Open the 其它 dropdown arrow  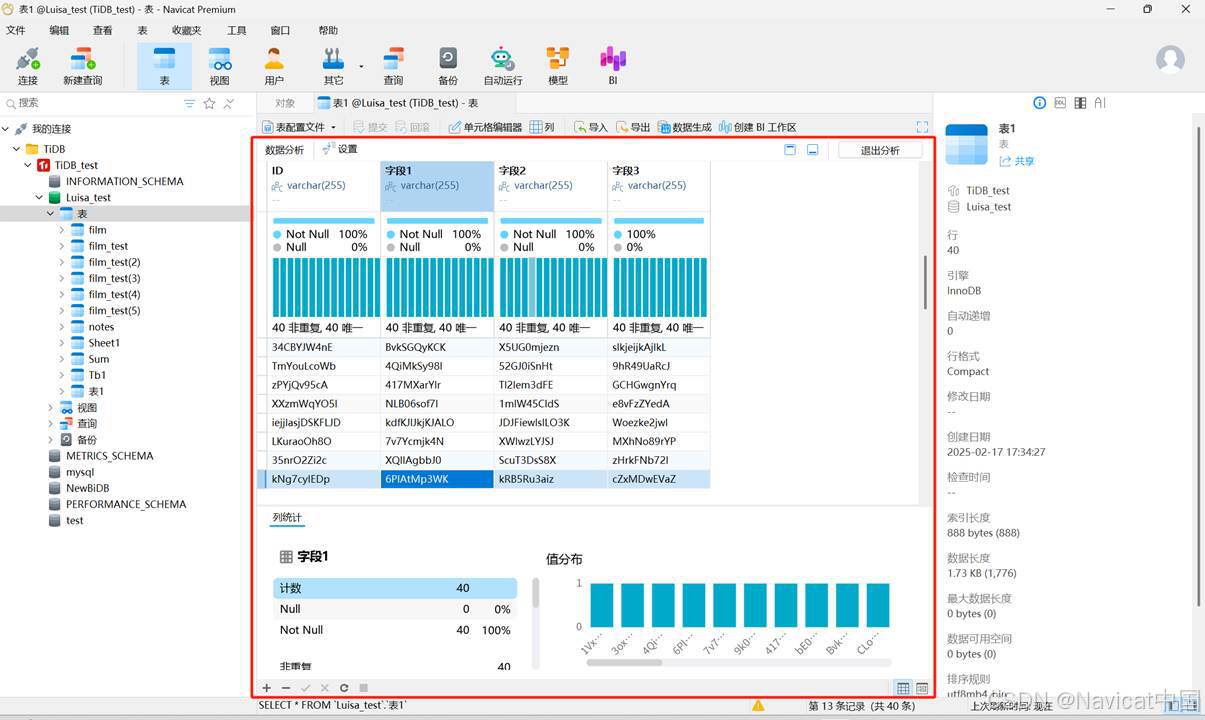361,67
